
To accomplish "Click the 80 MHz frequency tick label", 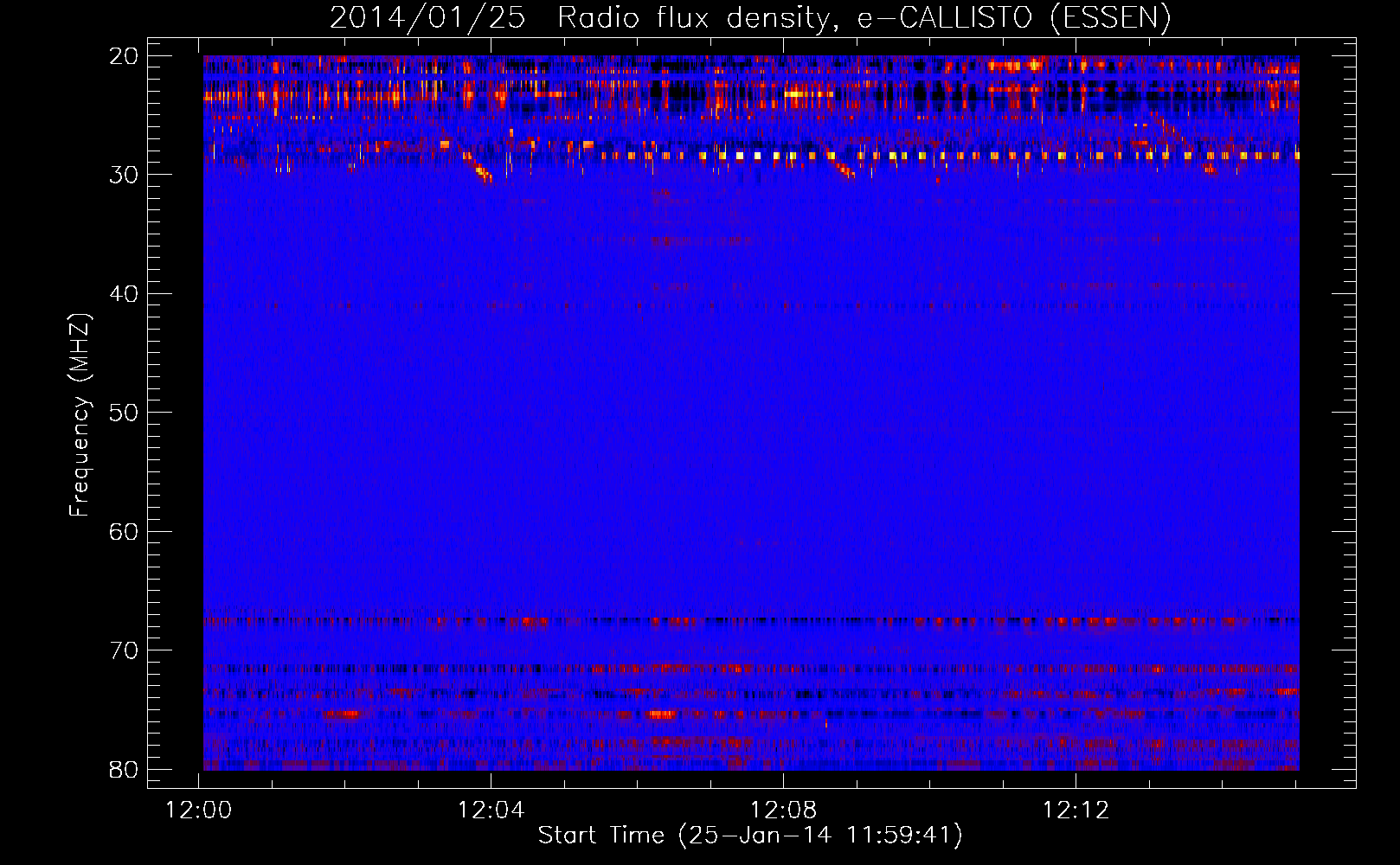I will (125, 770).
